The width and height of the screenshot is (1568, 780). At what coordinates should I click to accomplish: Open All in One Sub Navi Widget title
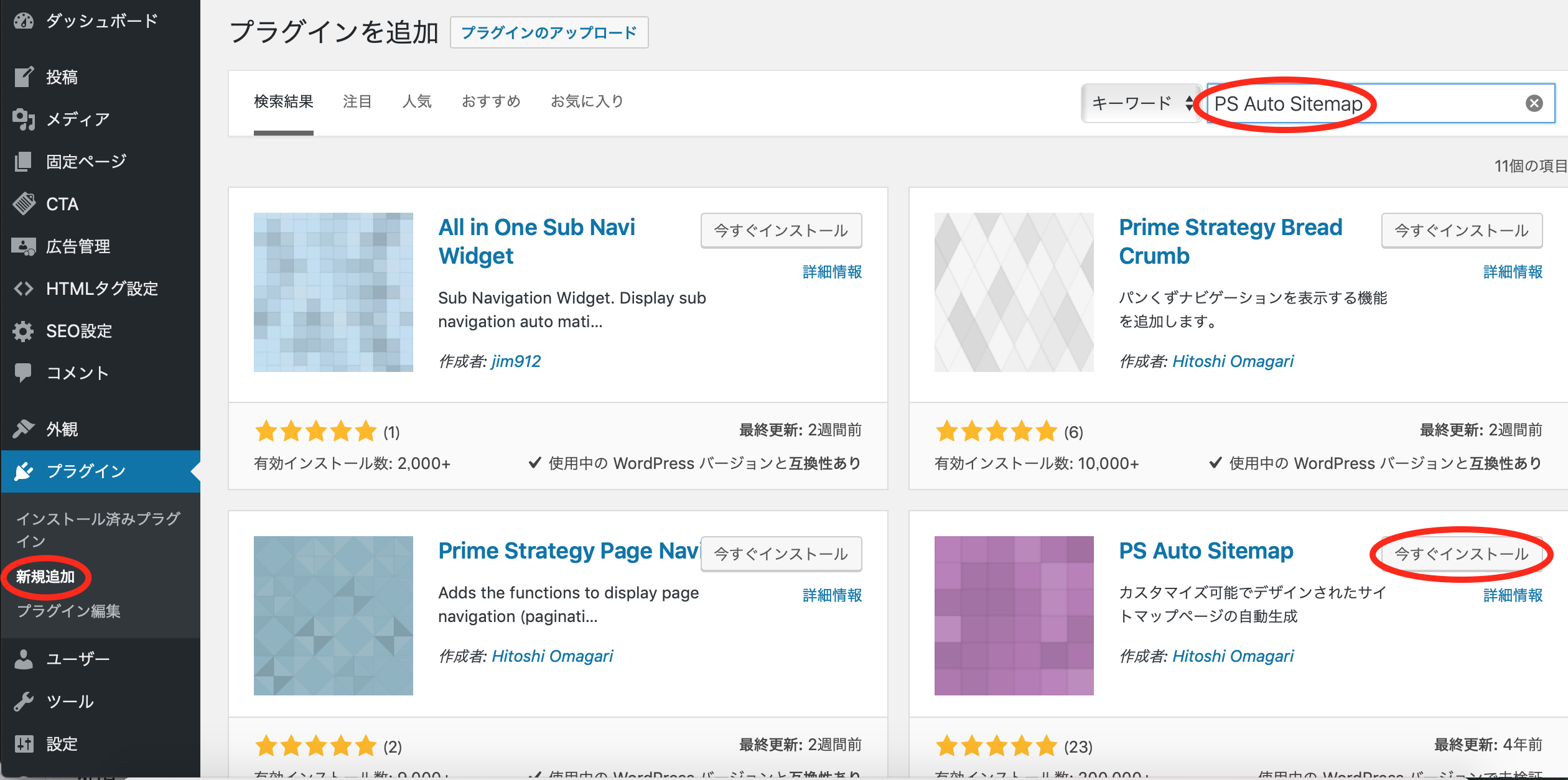click(x=536, y=241)
